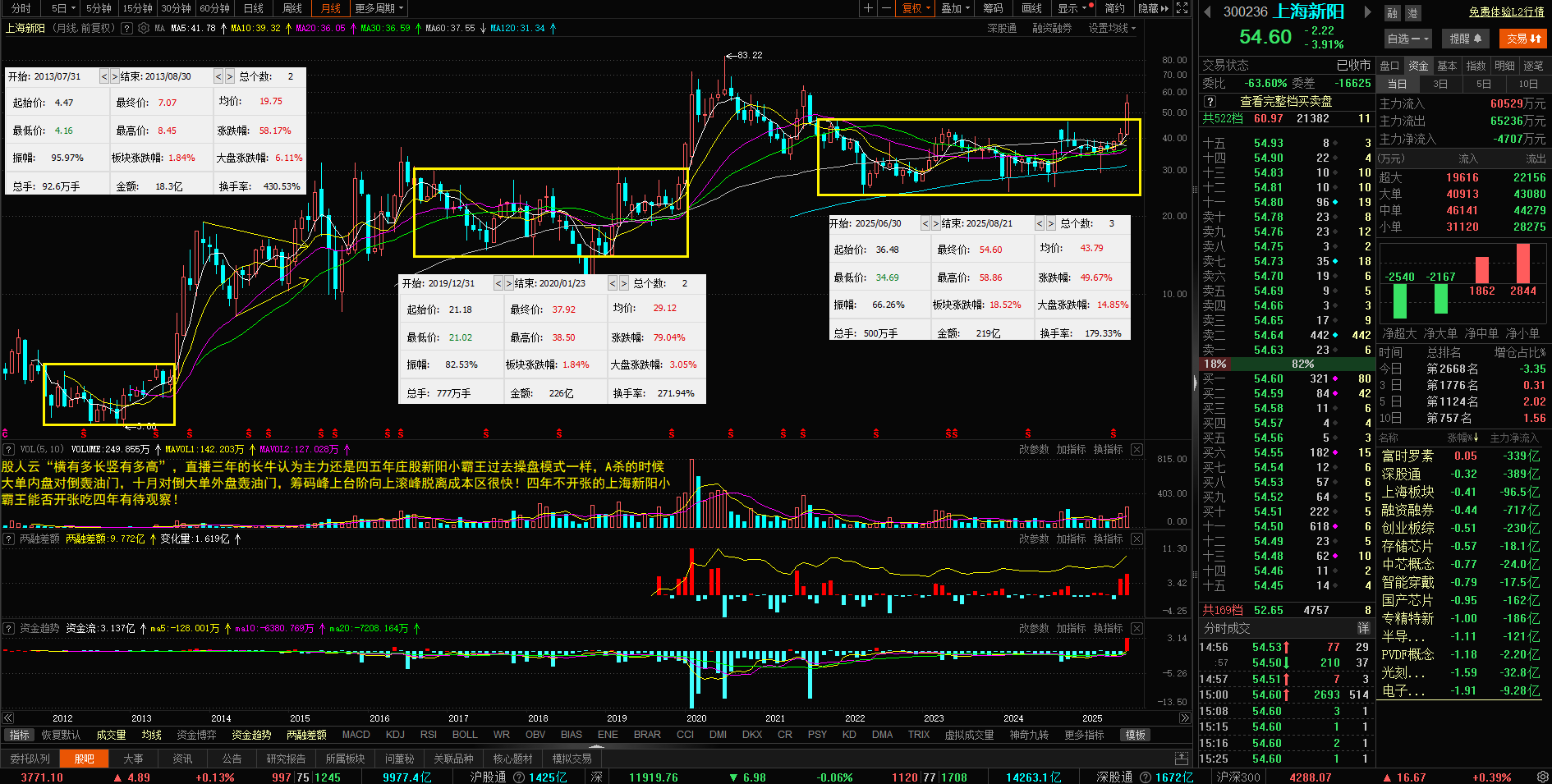Toggle the 均线 moving average indicator

(151, 735)
